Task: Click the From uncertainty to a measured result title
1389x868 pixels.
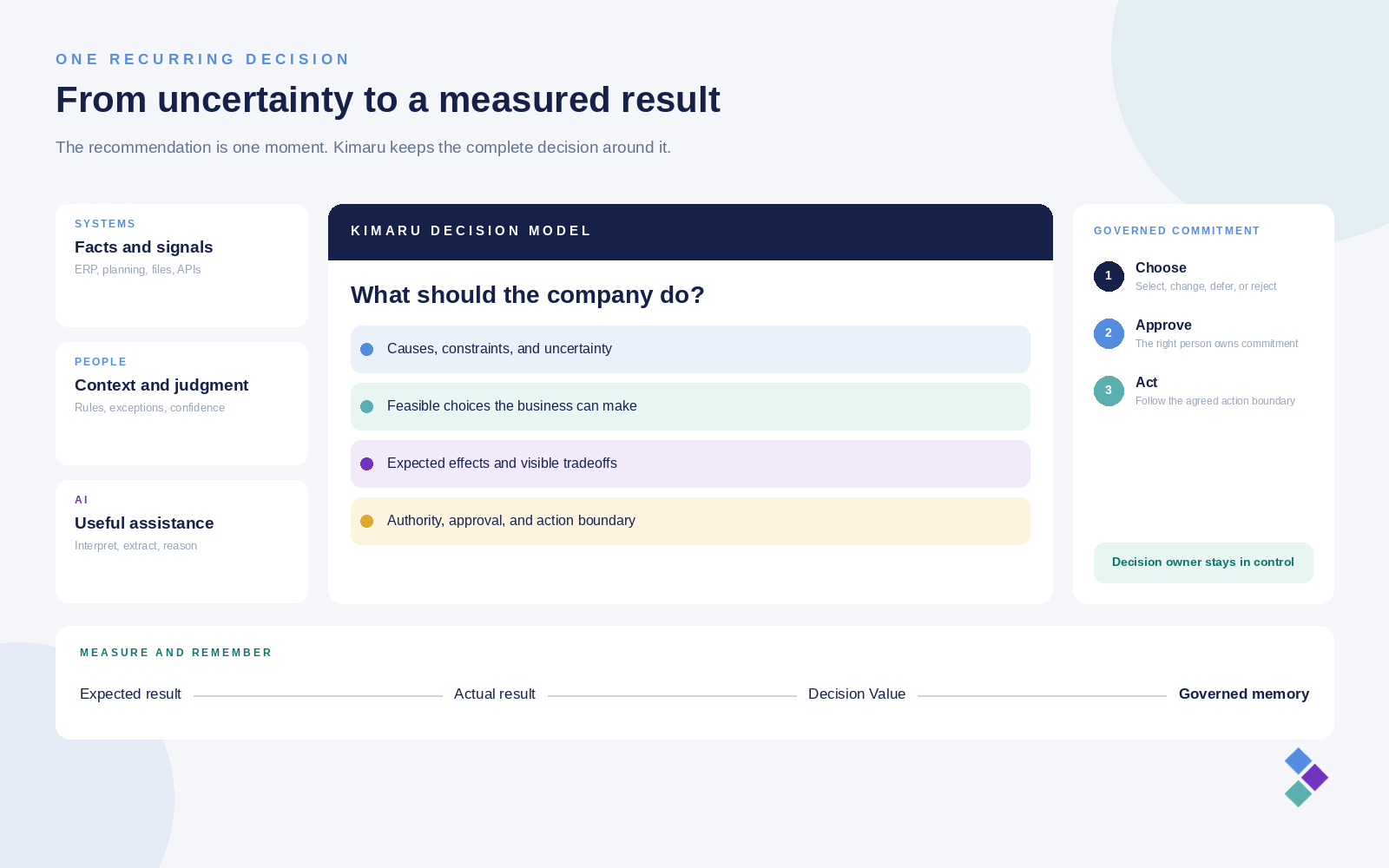Action: tap(388, 100)
